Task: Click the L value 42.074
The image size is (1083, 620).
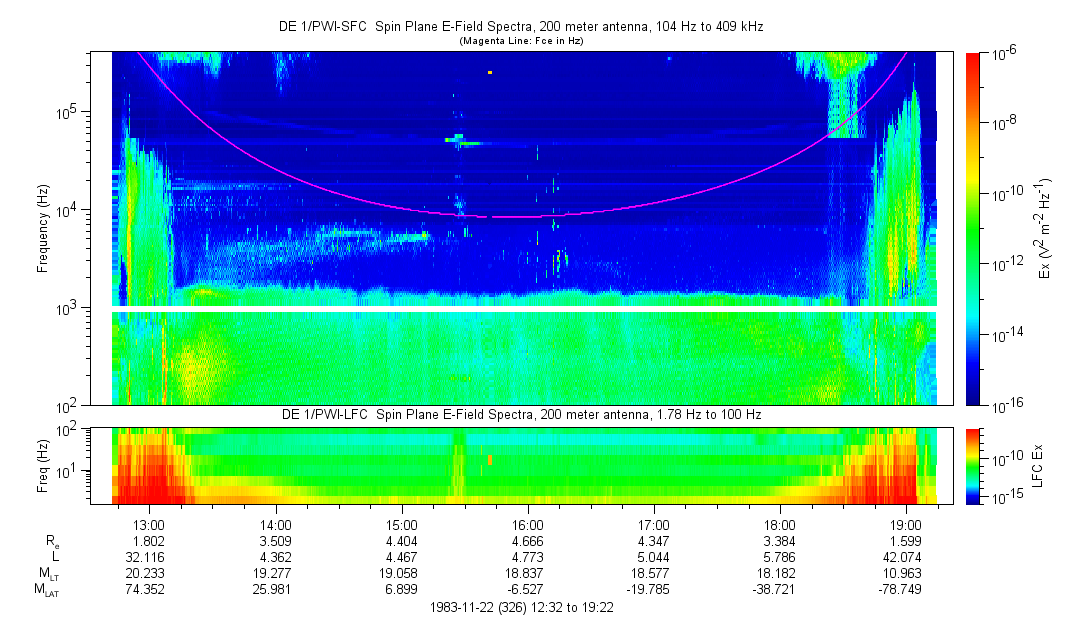Action: [x=905, y=557]
